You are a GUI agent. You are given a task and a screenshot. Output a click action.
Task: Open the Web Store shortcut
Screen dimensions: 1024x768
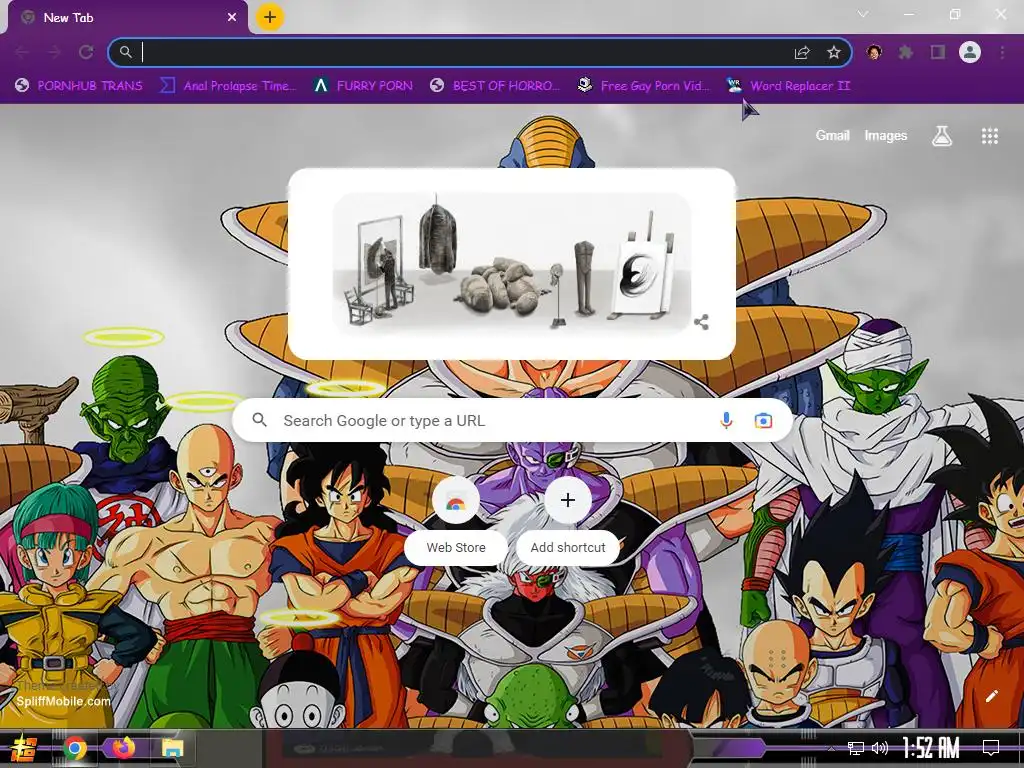(456, 520)
